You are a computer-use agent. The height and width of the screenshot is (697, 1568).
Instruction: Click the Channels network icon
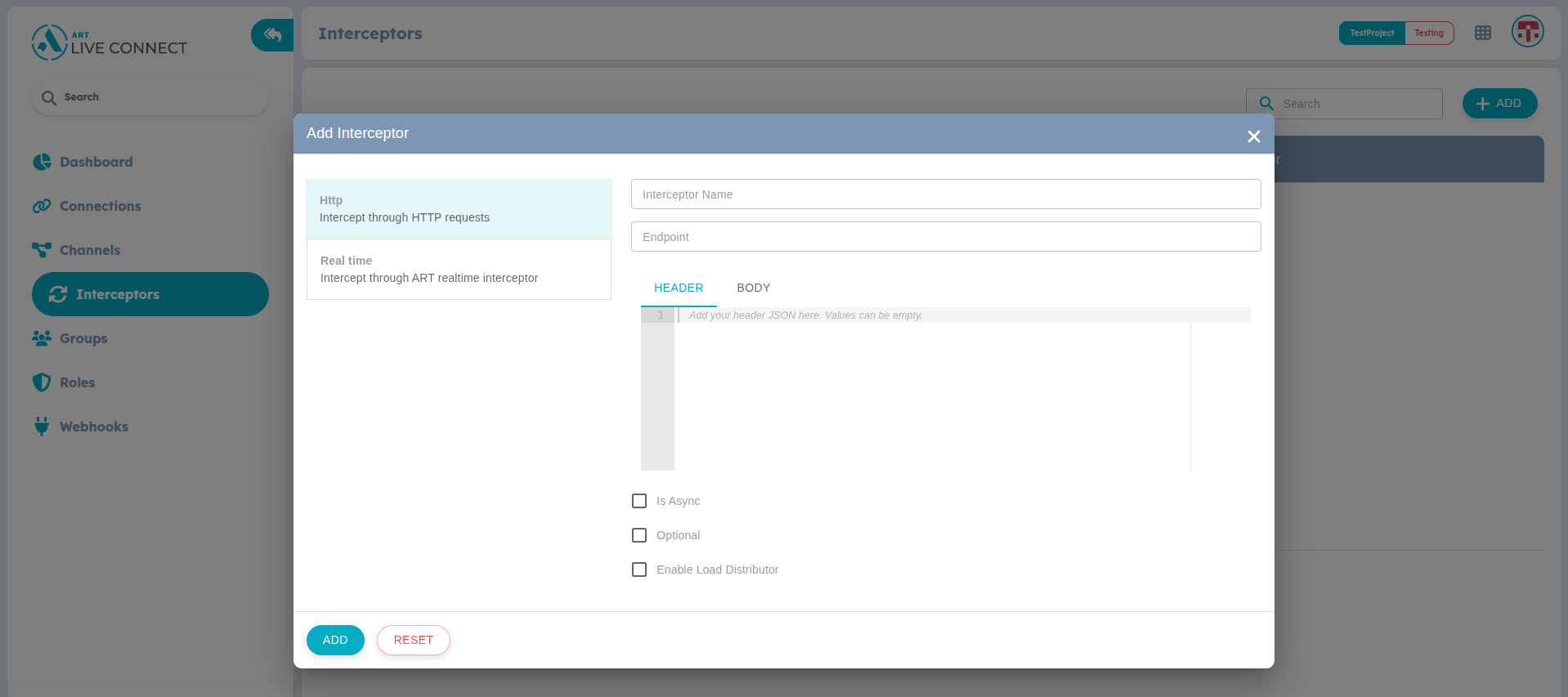42,250
